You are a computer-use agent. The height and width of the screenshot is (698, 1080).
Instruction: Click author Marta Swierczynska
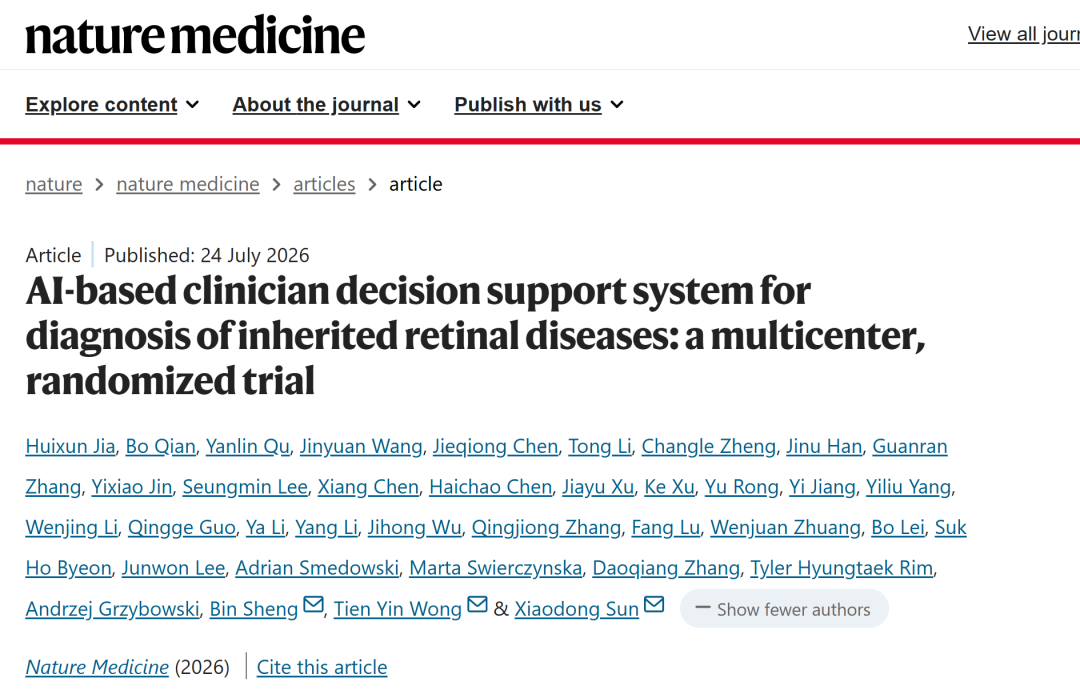[x=495, y=568]
